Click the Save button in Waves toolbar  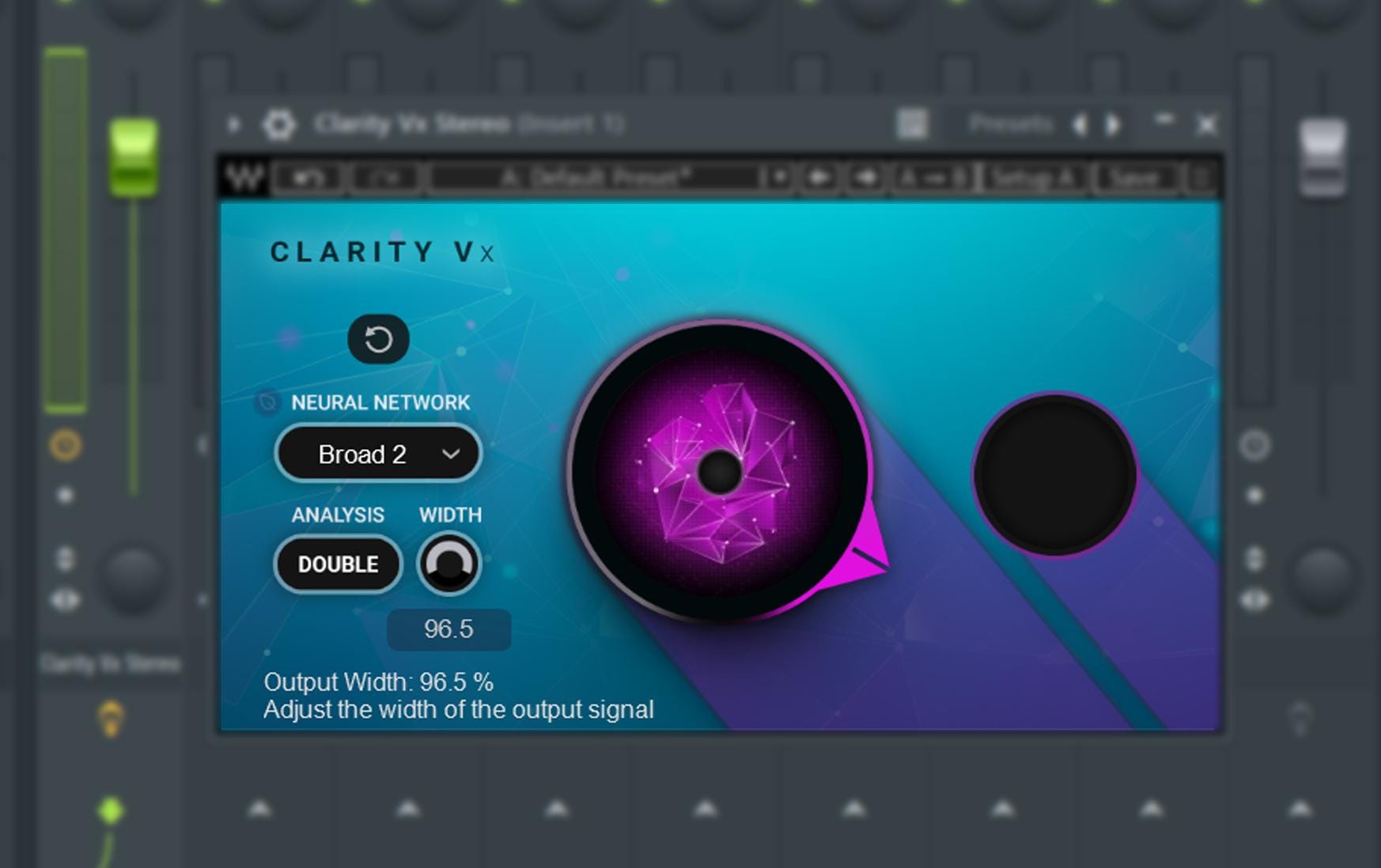1134,178
